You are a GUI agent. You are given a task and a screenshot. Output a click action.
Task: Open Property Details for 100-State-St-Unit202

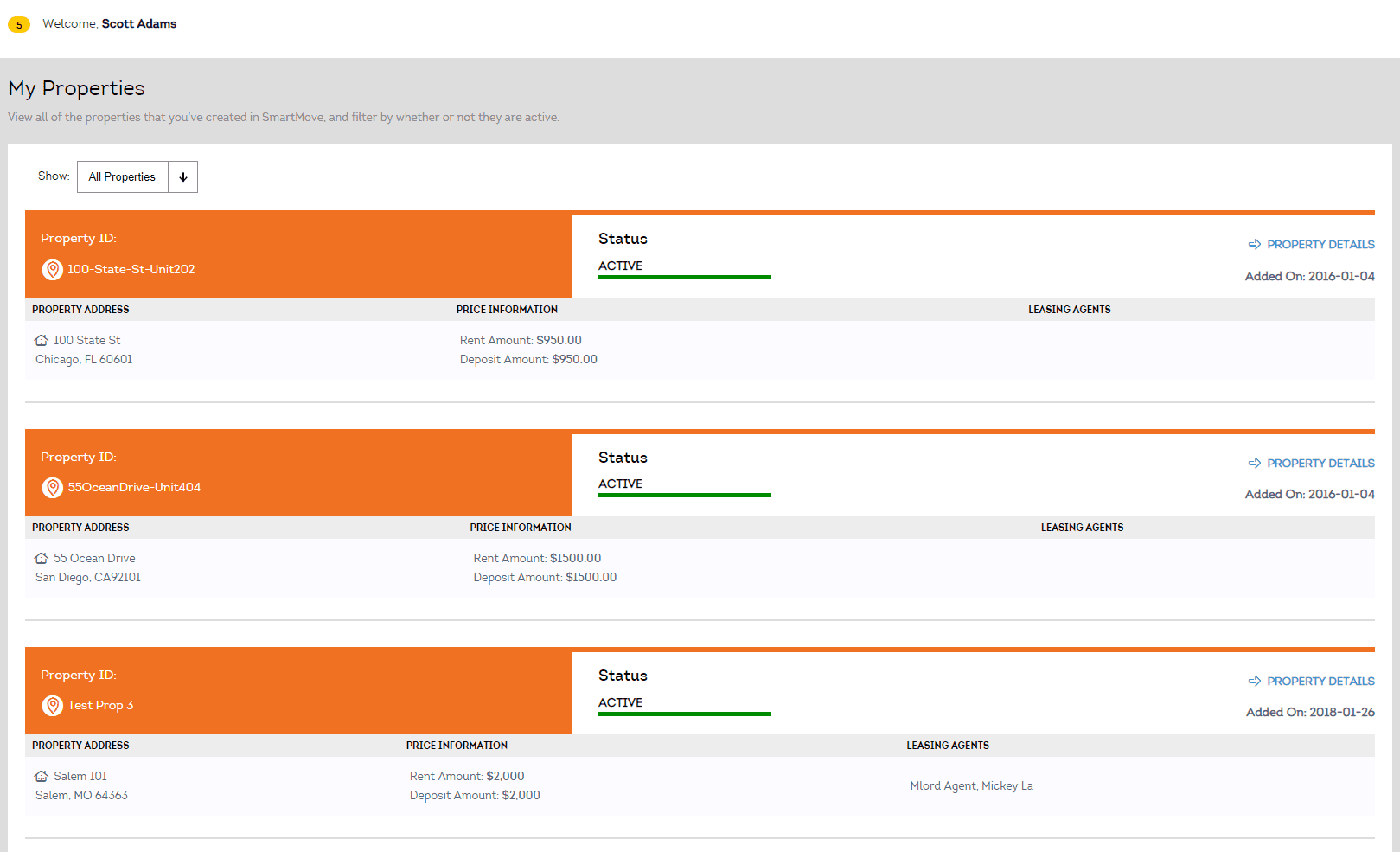click(1320, 245)
